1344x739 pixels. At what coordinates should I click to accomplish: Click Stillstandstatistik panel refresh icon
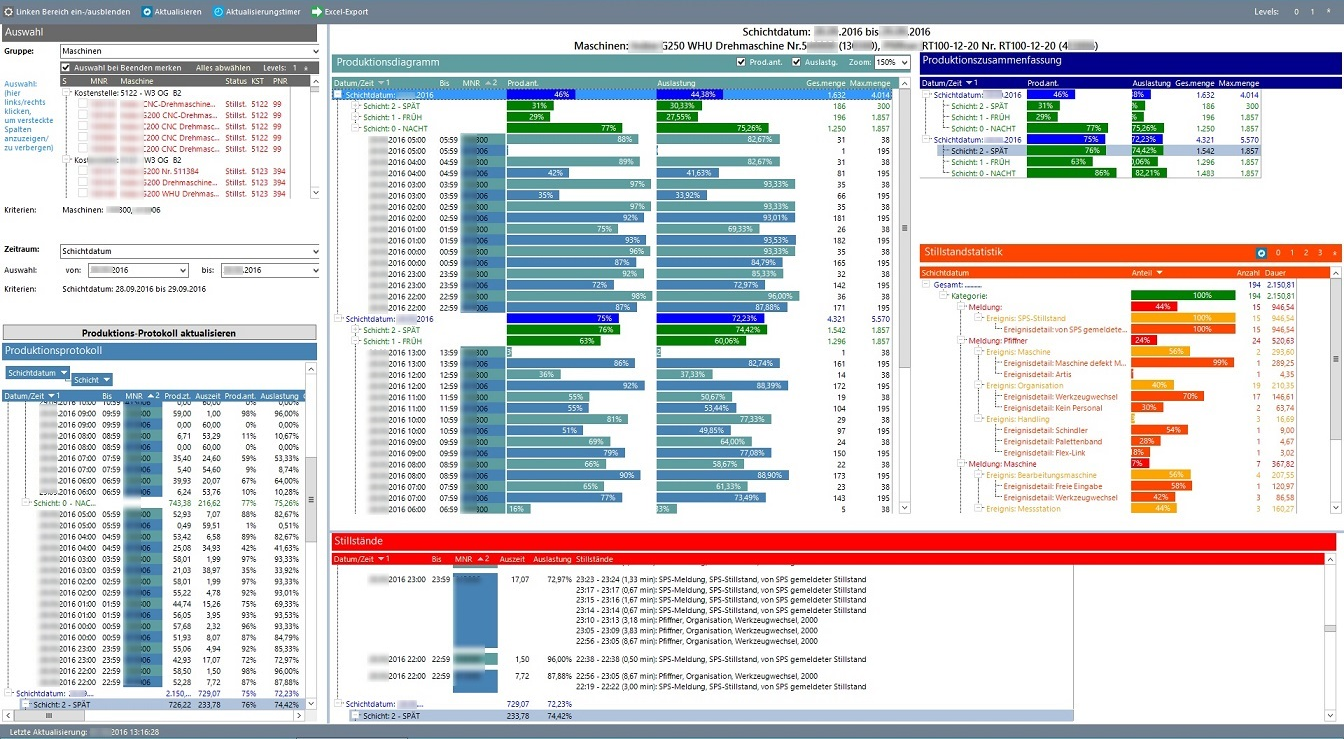click(1262, 253)
